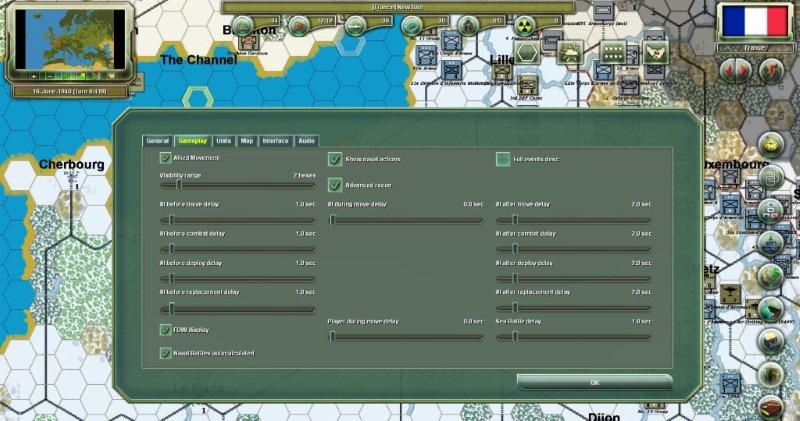Toggle the Advanced recon checkbox

pos(335,185)
